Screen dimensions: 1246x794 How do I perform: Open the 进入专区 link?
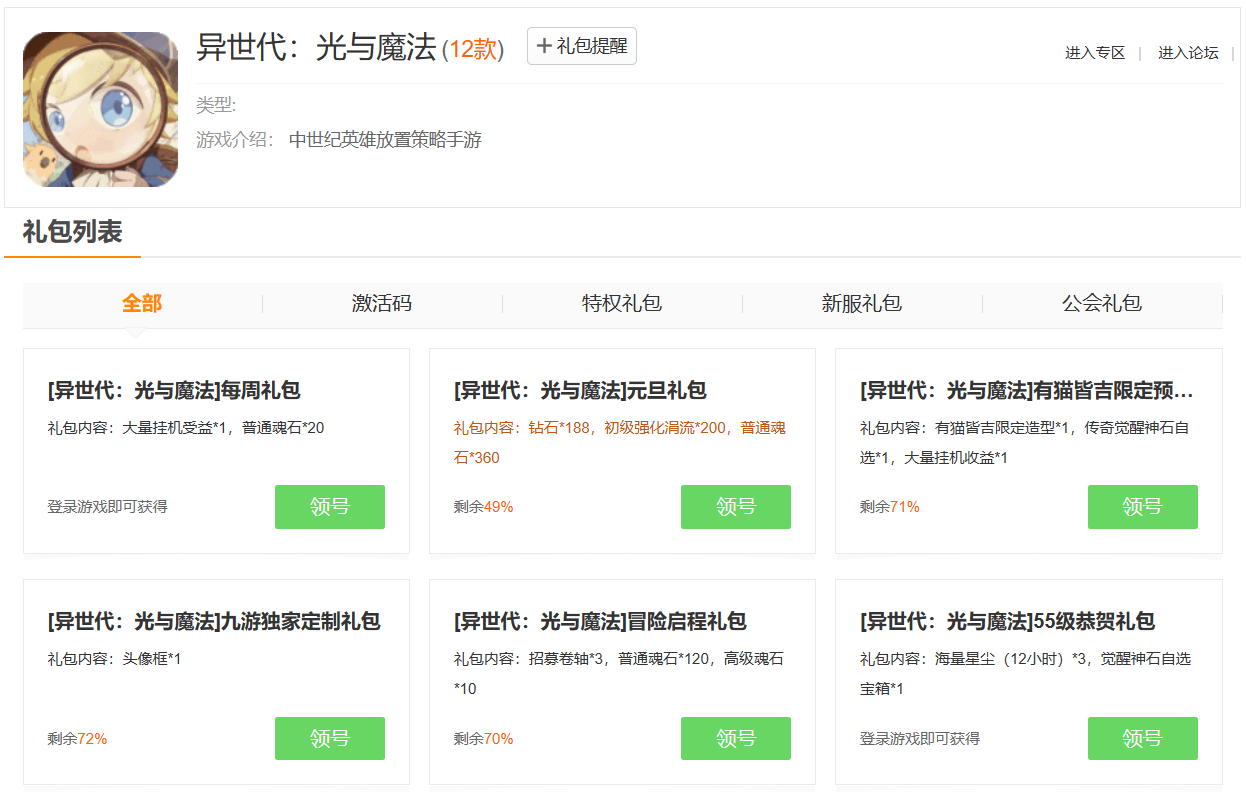pos(1095,53)
